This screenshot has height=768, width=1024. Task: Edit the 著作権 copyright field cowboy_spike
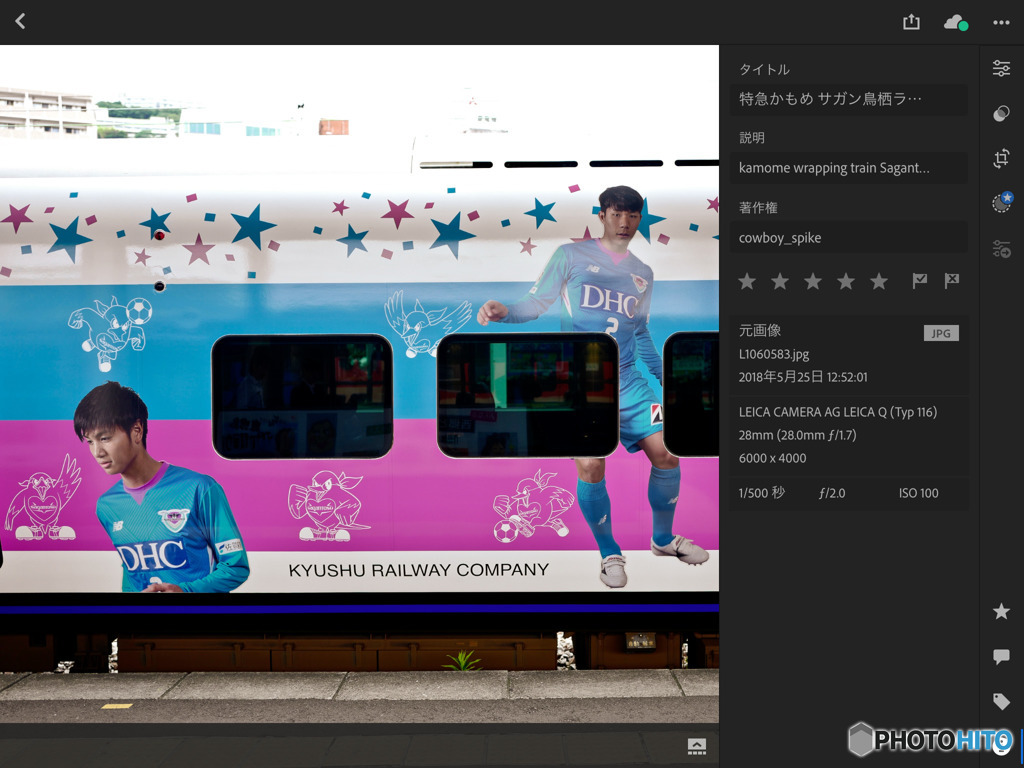848,238
